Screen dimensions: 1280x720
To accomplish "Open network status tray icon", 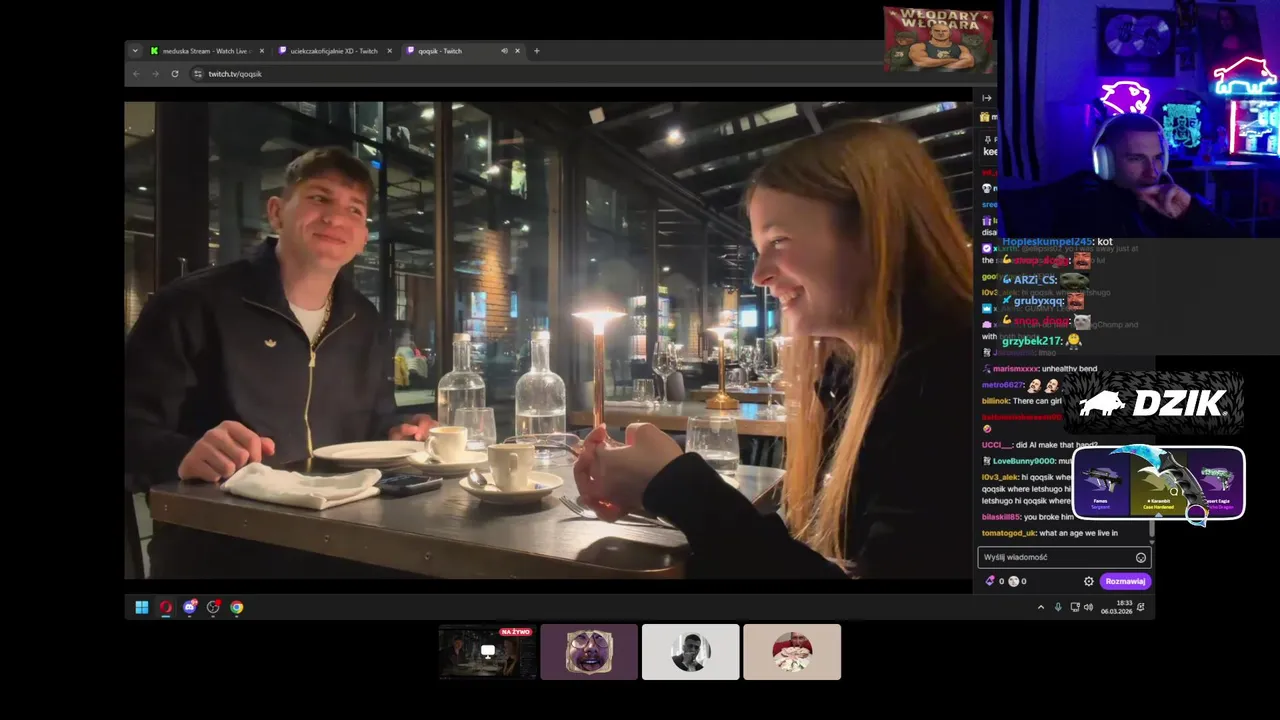I will click(x=1075, y=607).
